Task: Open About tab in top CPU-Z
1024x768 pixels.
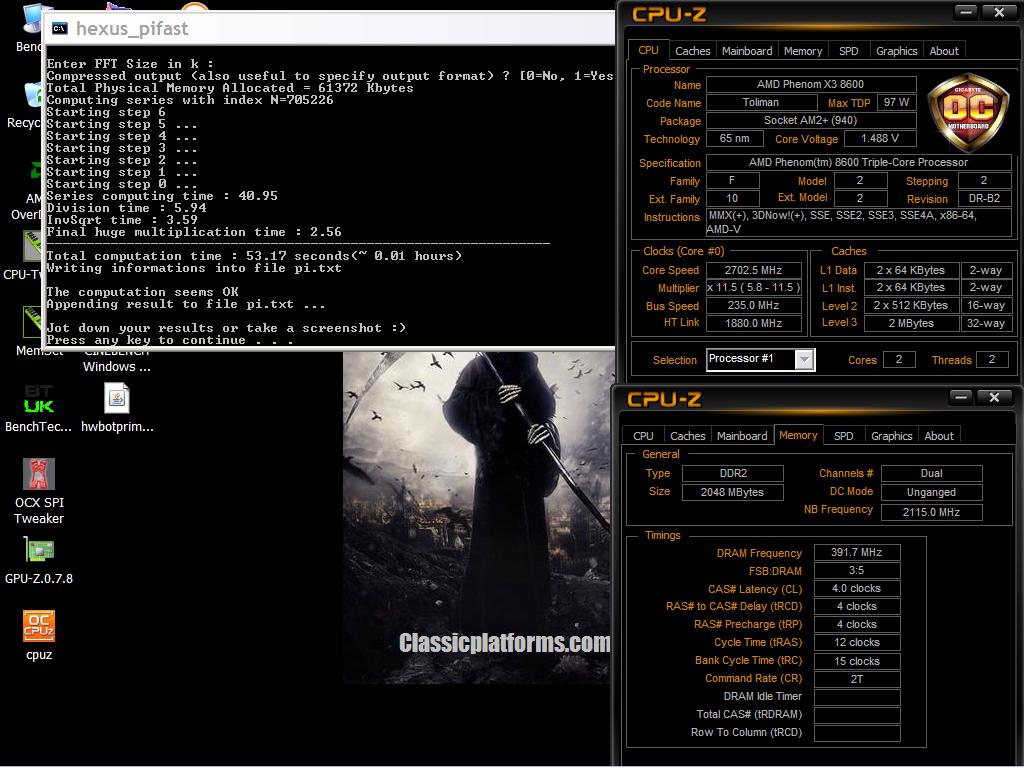Action: click(944, 51)
